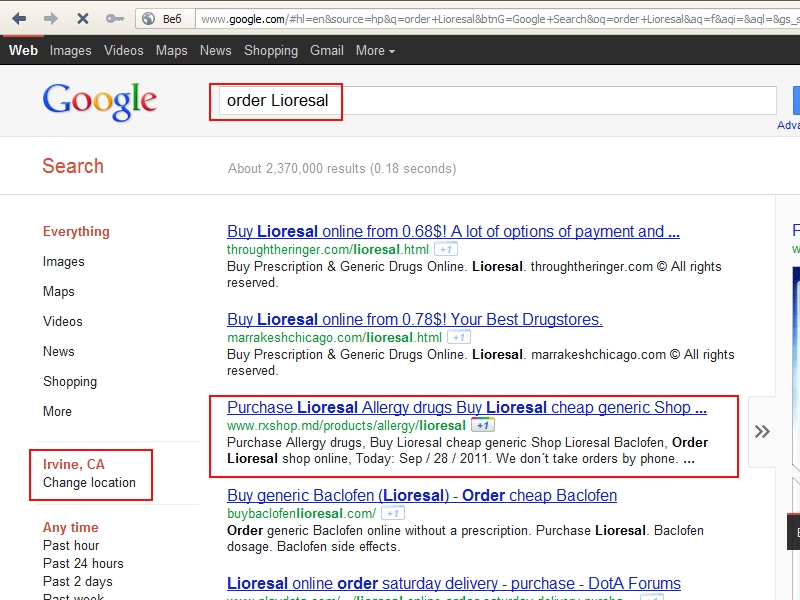The height and width of the screenshot is (600, 800).
Task: Select Web in the top navigation bar
Action: coord(23,51)
